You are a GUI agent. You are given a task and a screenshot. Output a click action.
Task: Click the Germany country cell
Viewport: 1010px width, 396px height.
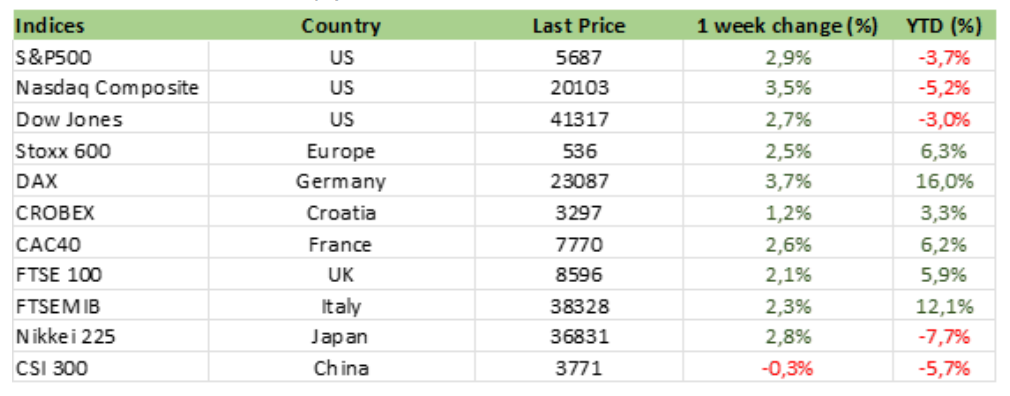pyautogui.click(x=341, y=182)
